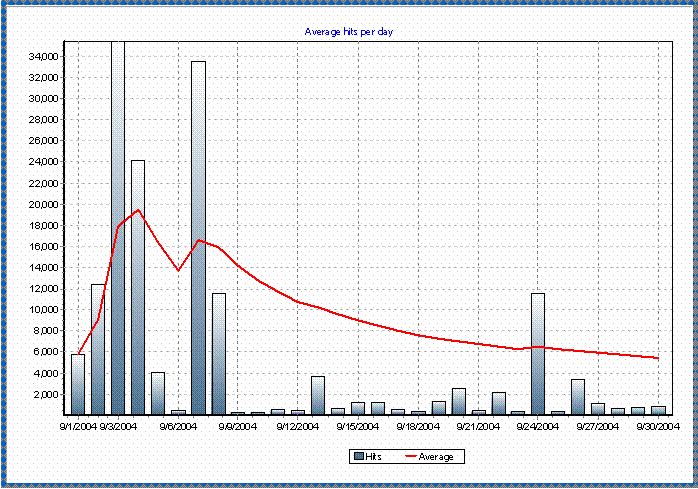The image size is (698, 489).
Task: Click the x-axis label 9/9/2004
Action: [238, 427]
